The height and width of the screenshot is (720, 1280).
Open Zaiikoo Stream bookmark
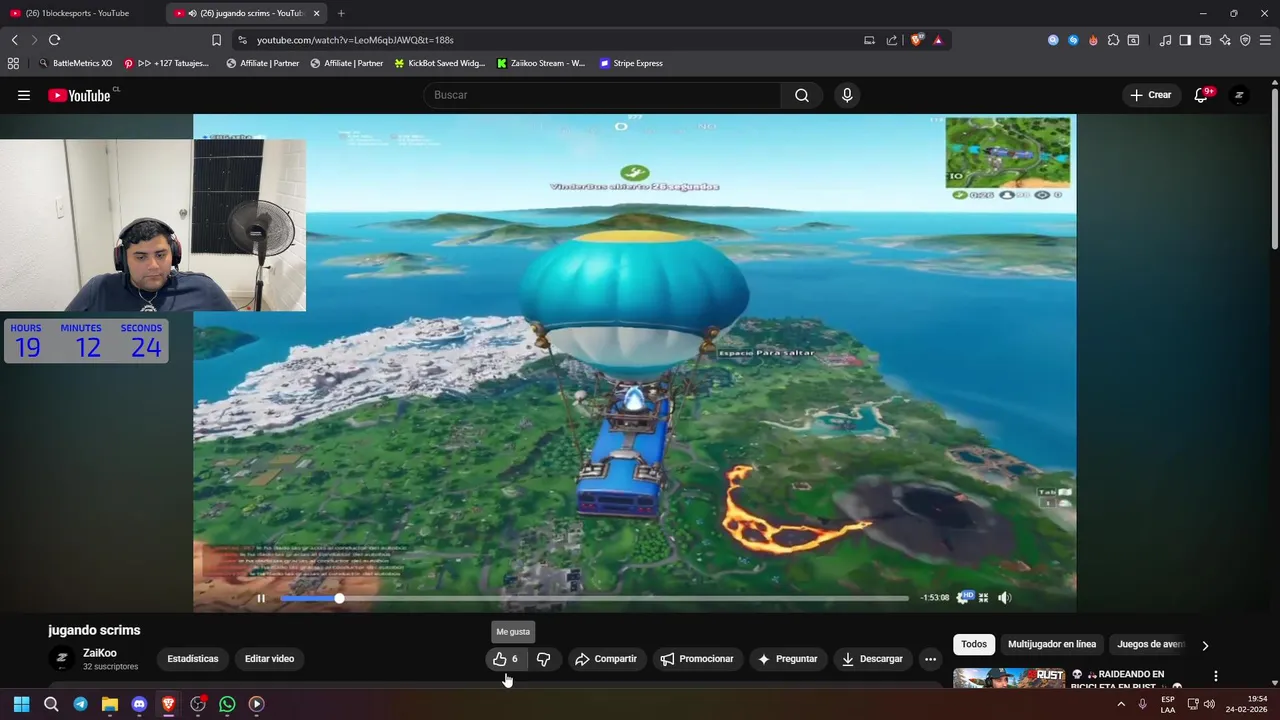click(x=541, y=63)
